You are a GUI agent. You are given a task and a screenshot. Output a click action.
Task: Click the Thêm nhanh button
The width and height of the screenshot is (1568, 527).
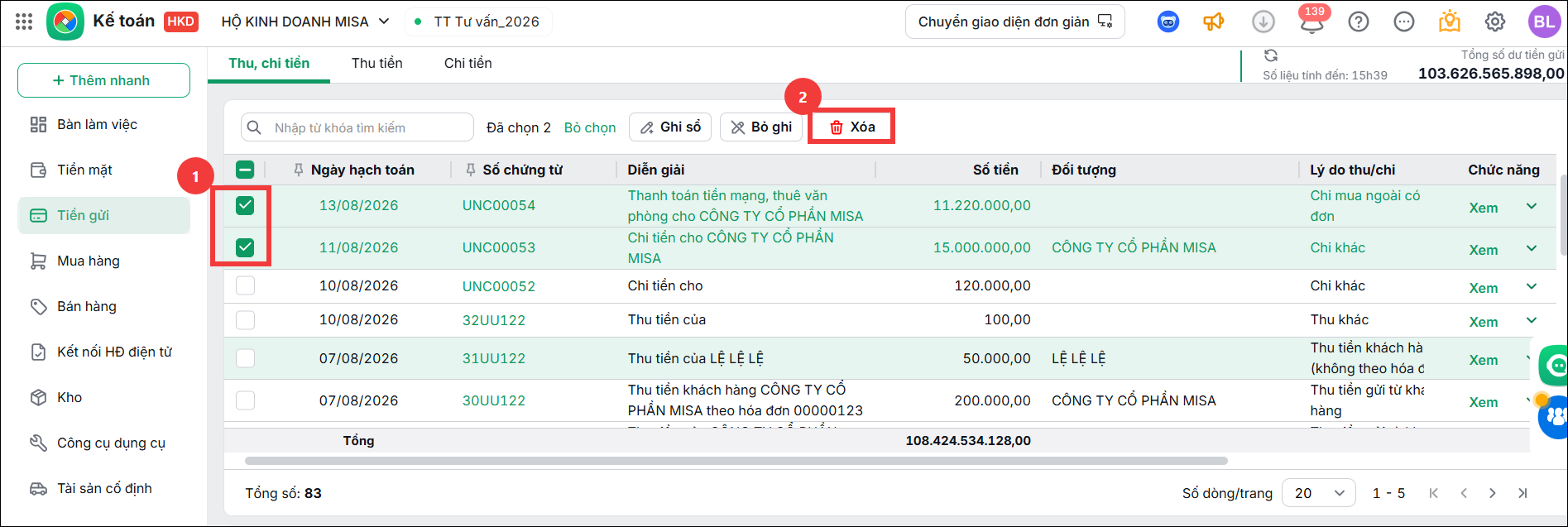[103, 80]
